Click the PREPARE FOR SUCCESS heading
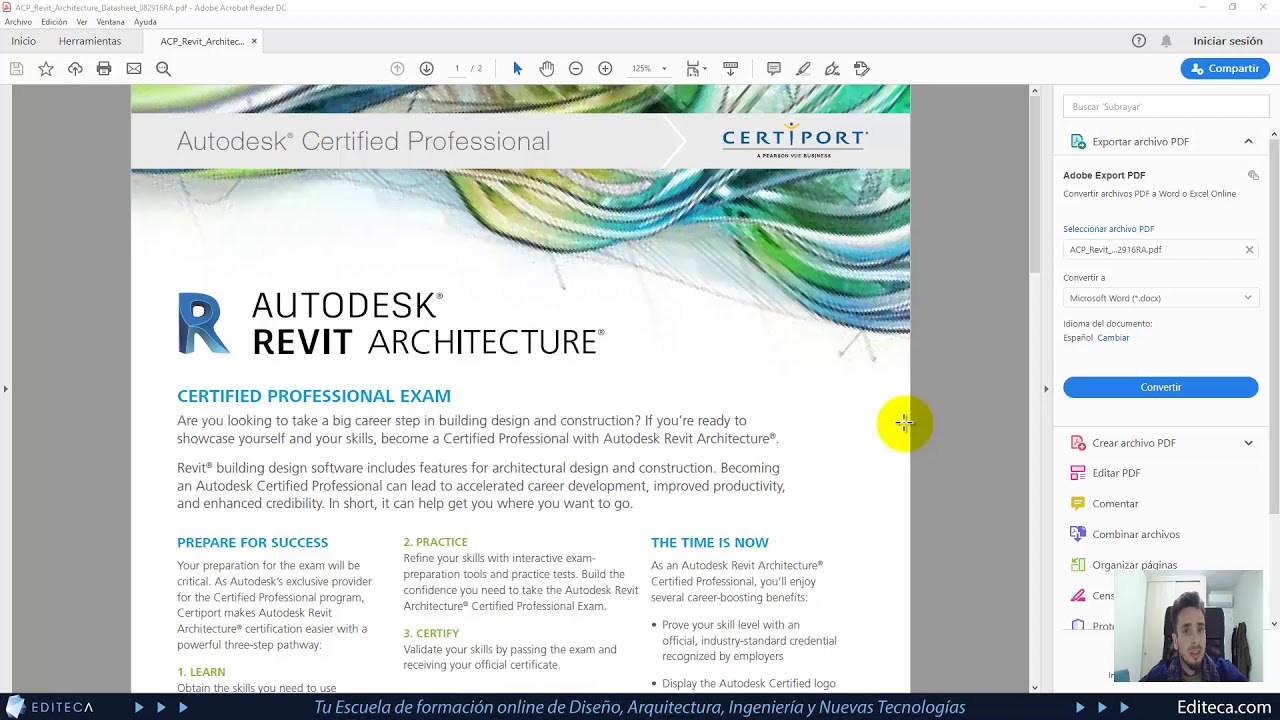The image size is (1280, 720). click(252, 542)
